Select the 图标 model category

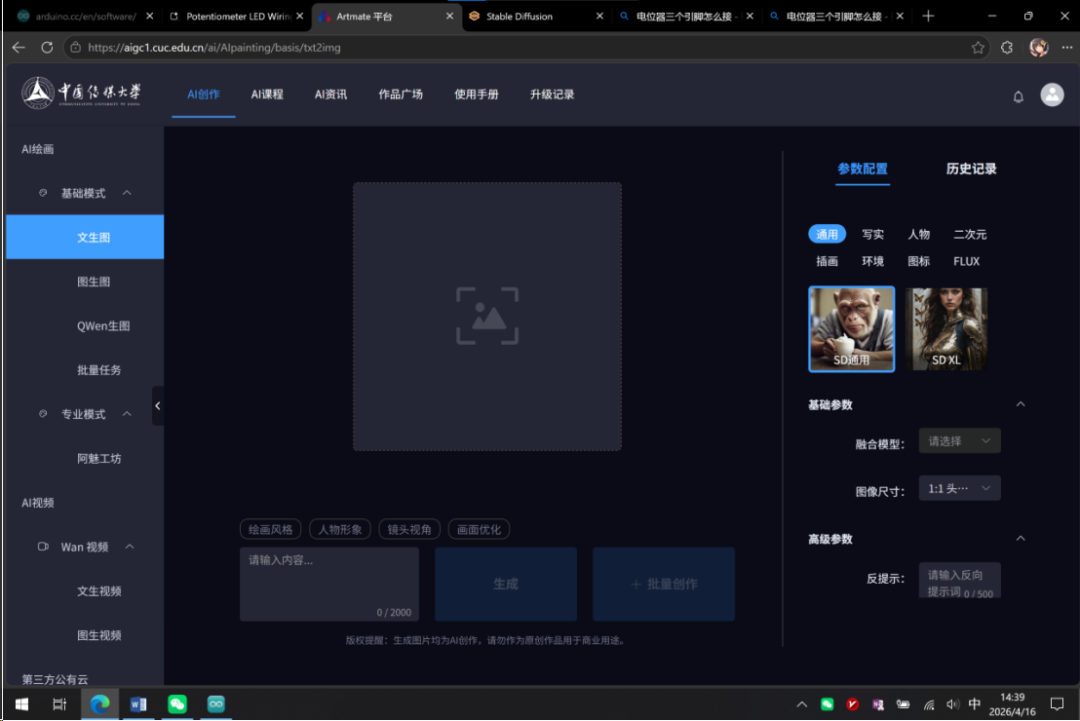click(918, 261)
